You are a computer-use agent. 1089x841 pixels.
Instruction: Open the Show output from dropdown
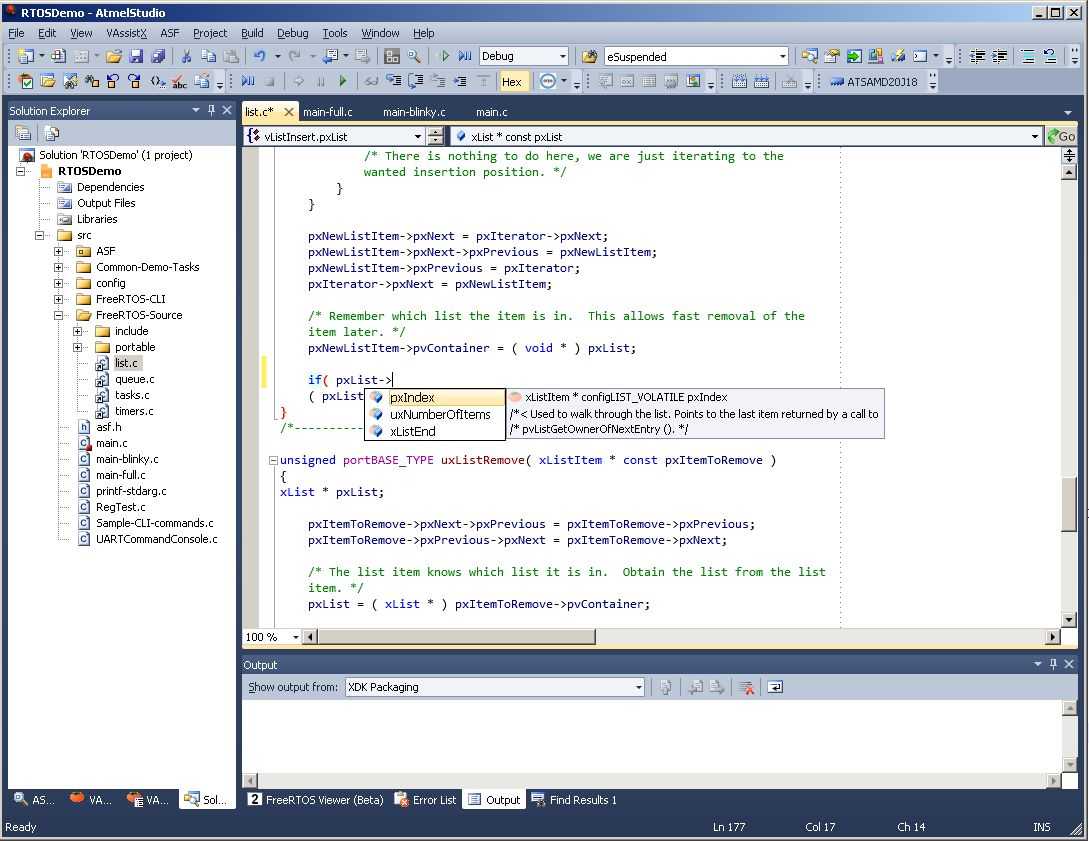[x=638, y=687]
